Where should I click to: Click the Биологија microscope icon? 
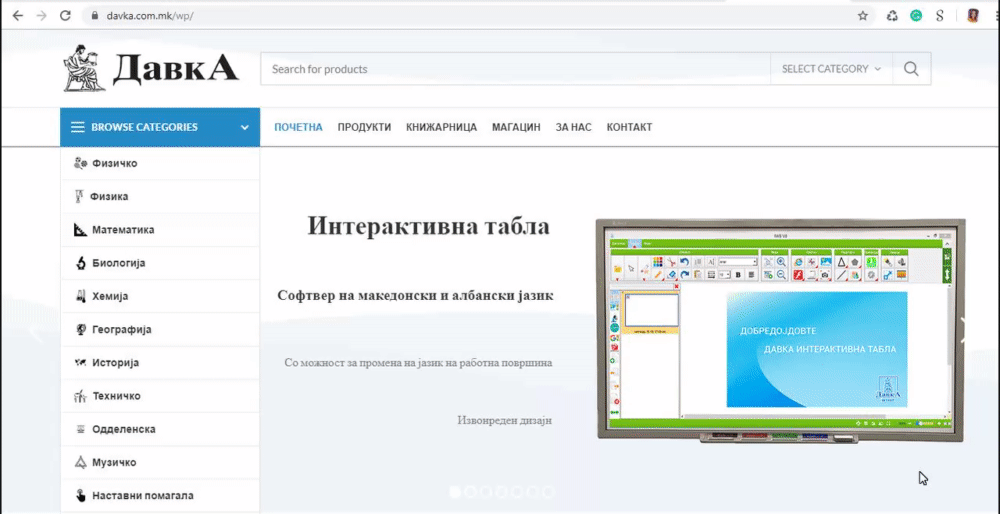point(81,263)
